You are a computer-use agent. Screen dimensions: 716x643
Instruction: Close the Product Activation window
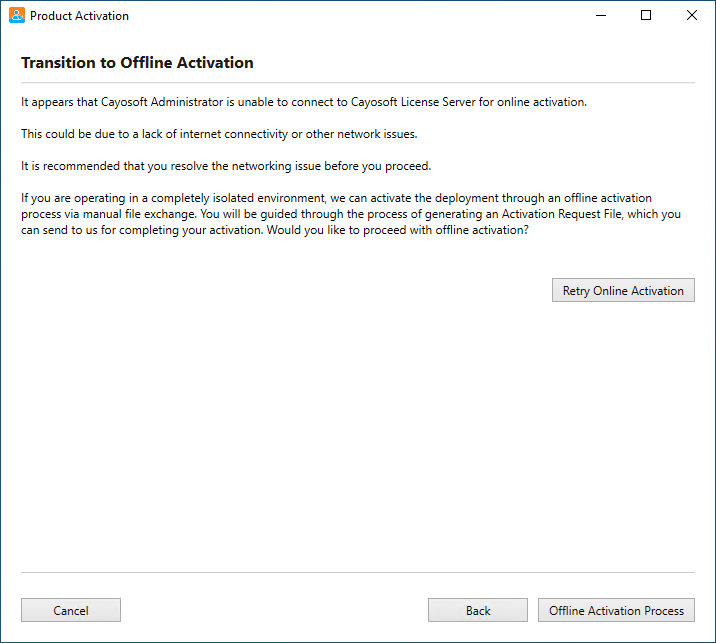tap(691, 16)
